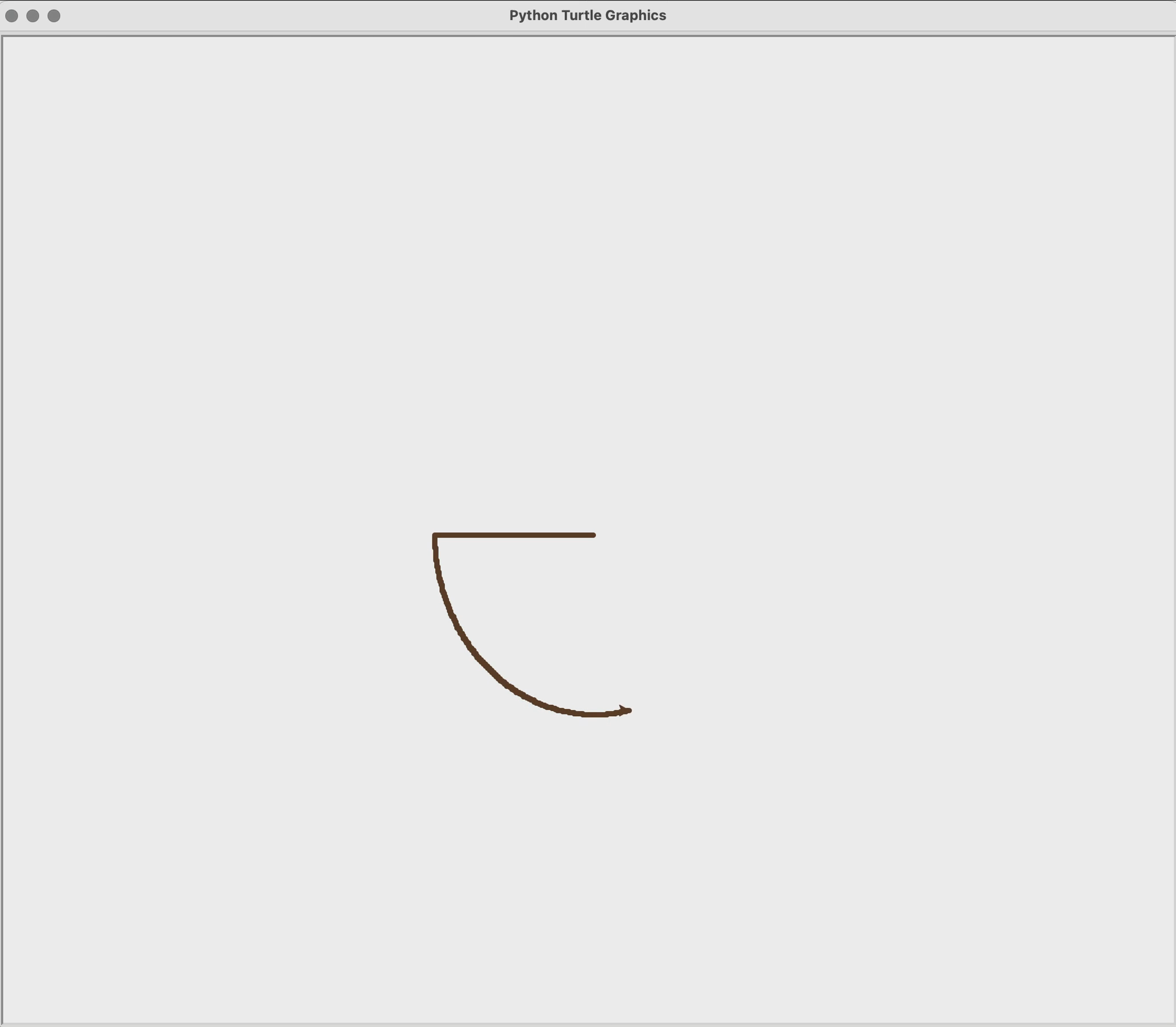Click the middle gray minimize window button
Viewport: 1176px width, 1027px height.
coord(33,16)
